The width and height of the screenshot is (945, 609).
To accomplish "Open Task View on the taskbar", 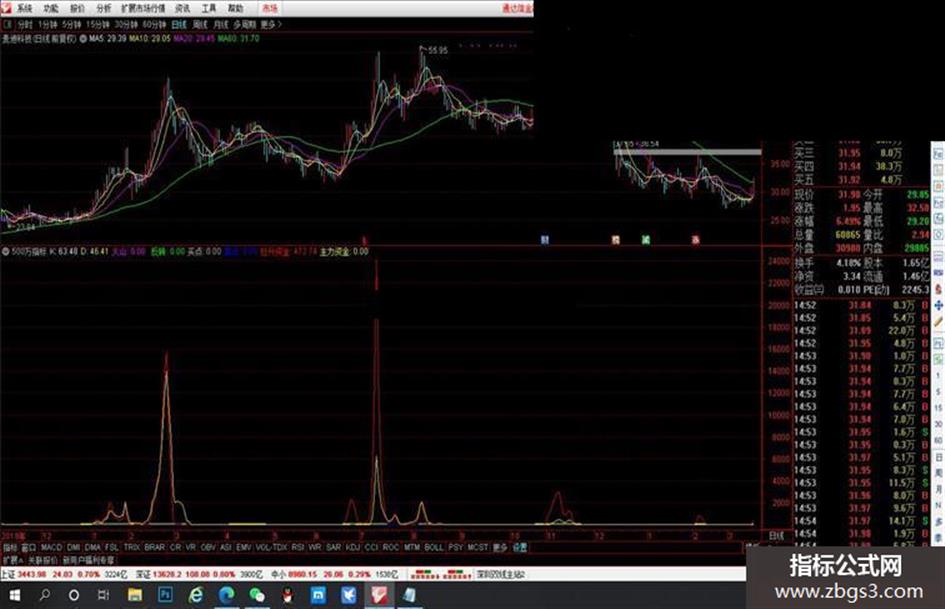I will coord(104,596).
